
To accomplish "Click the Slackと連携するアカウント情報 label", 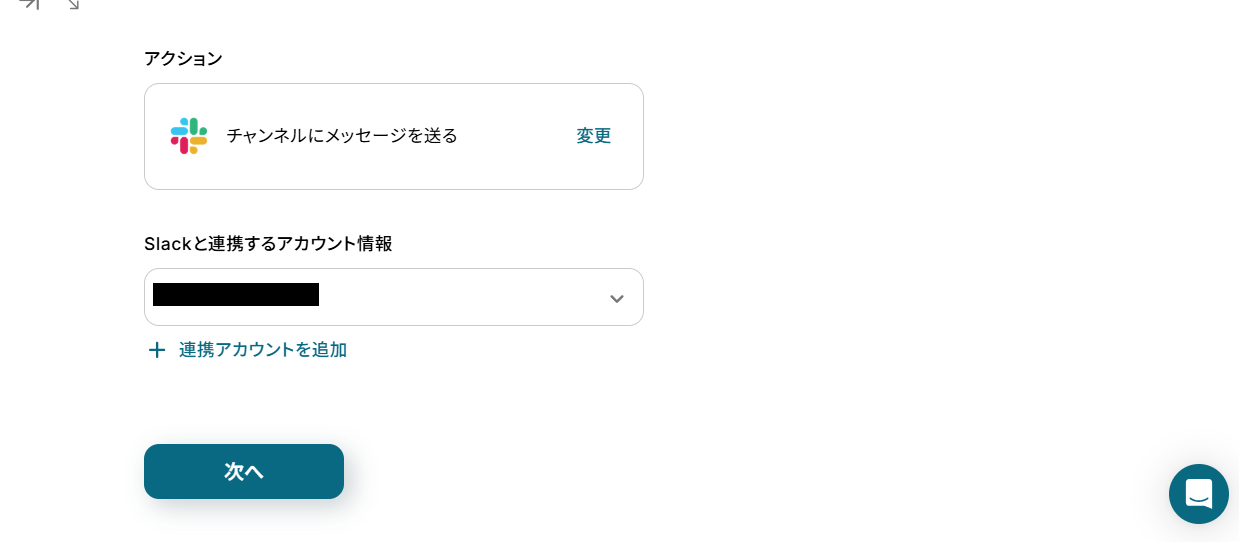I will tap(268, 244).
